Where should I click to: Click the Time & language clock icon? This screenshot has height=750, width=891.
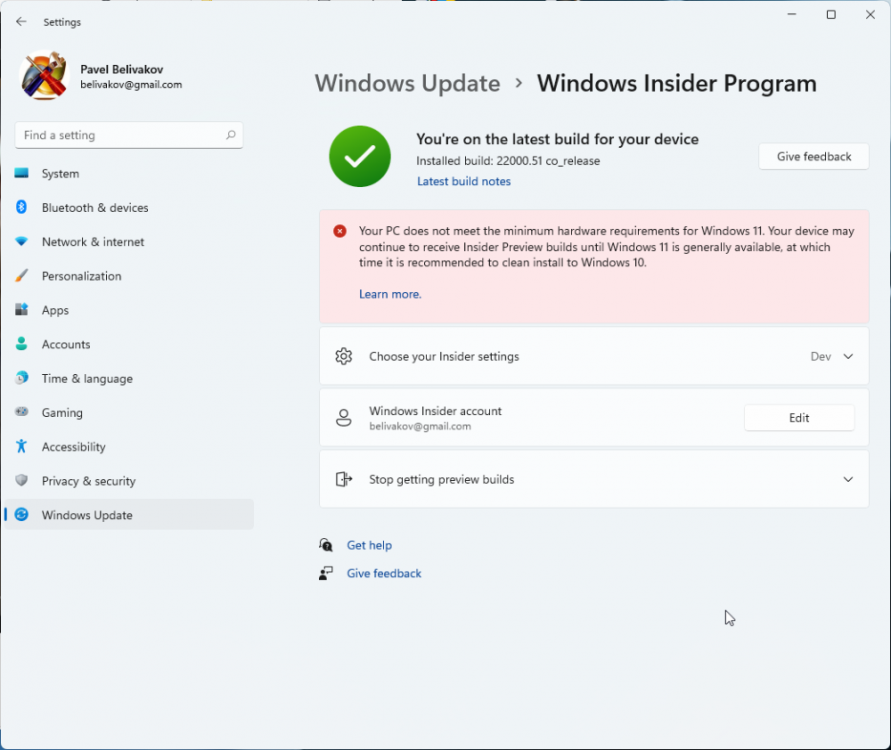[x=22, y=378]
